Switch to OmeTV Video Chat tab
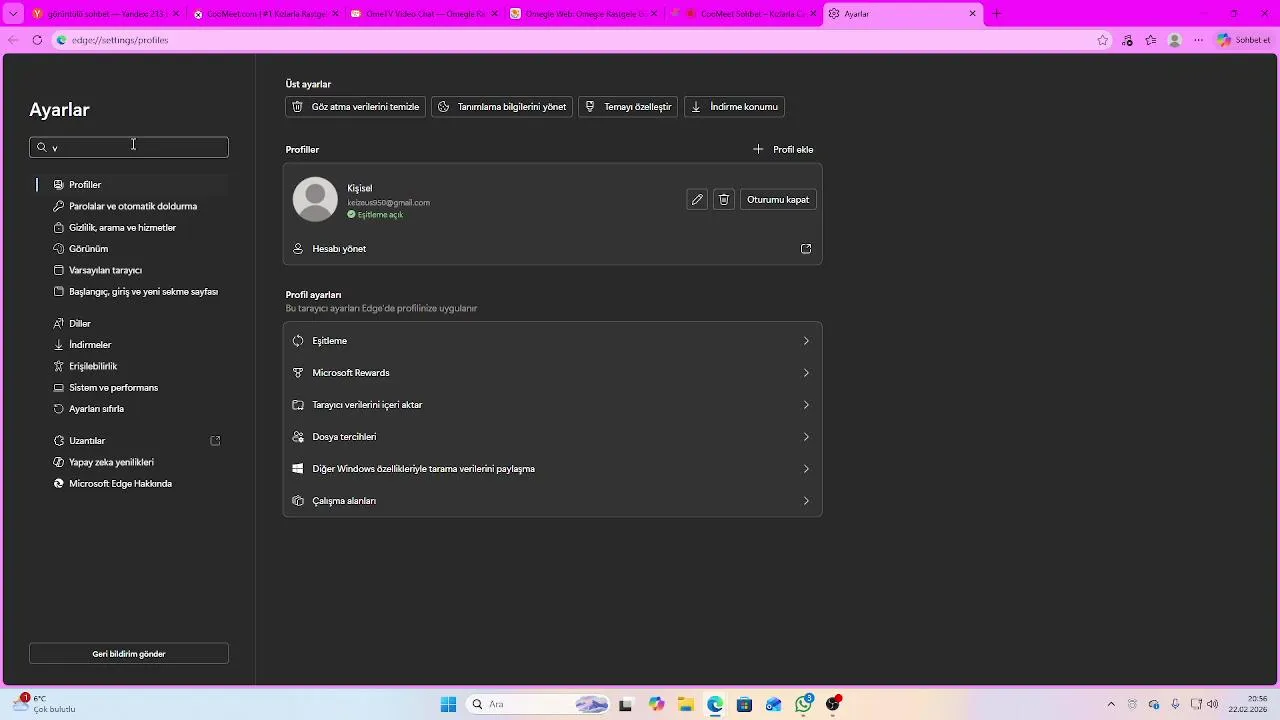This screenshot has height=720, width=1280. point(425,14)
